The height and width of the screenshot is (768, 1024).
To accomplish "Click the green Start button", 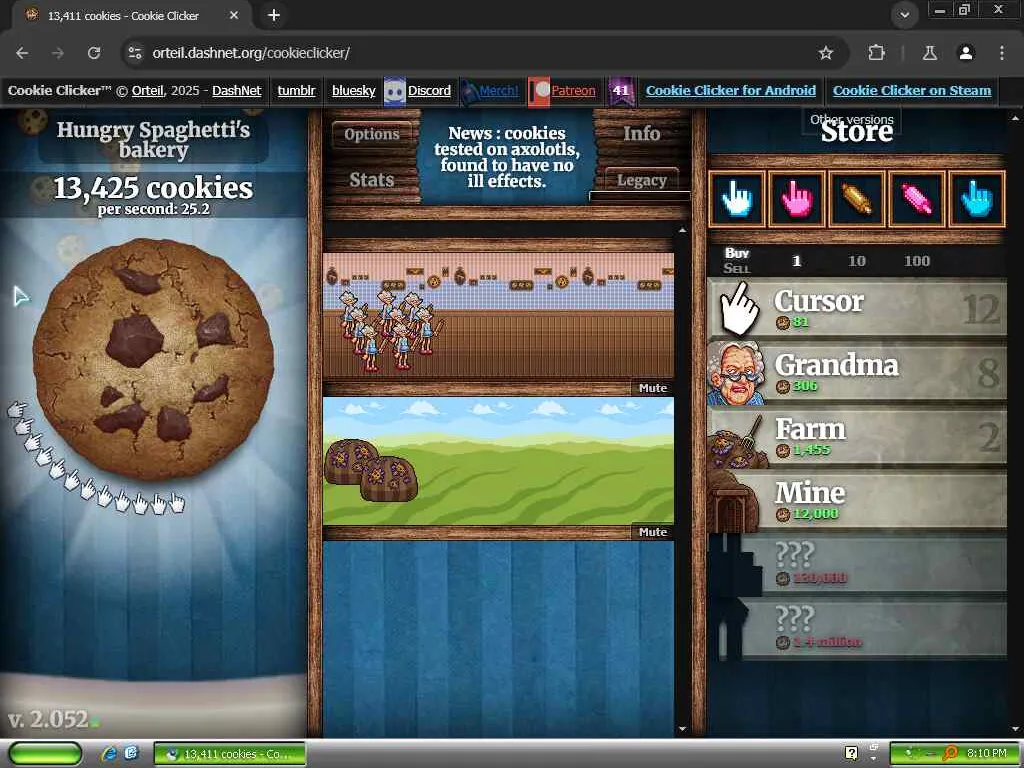I will click(45, 754).
